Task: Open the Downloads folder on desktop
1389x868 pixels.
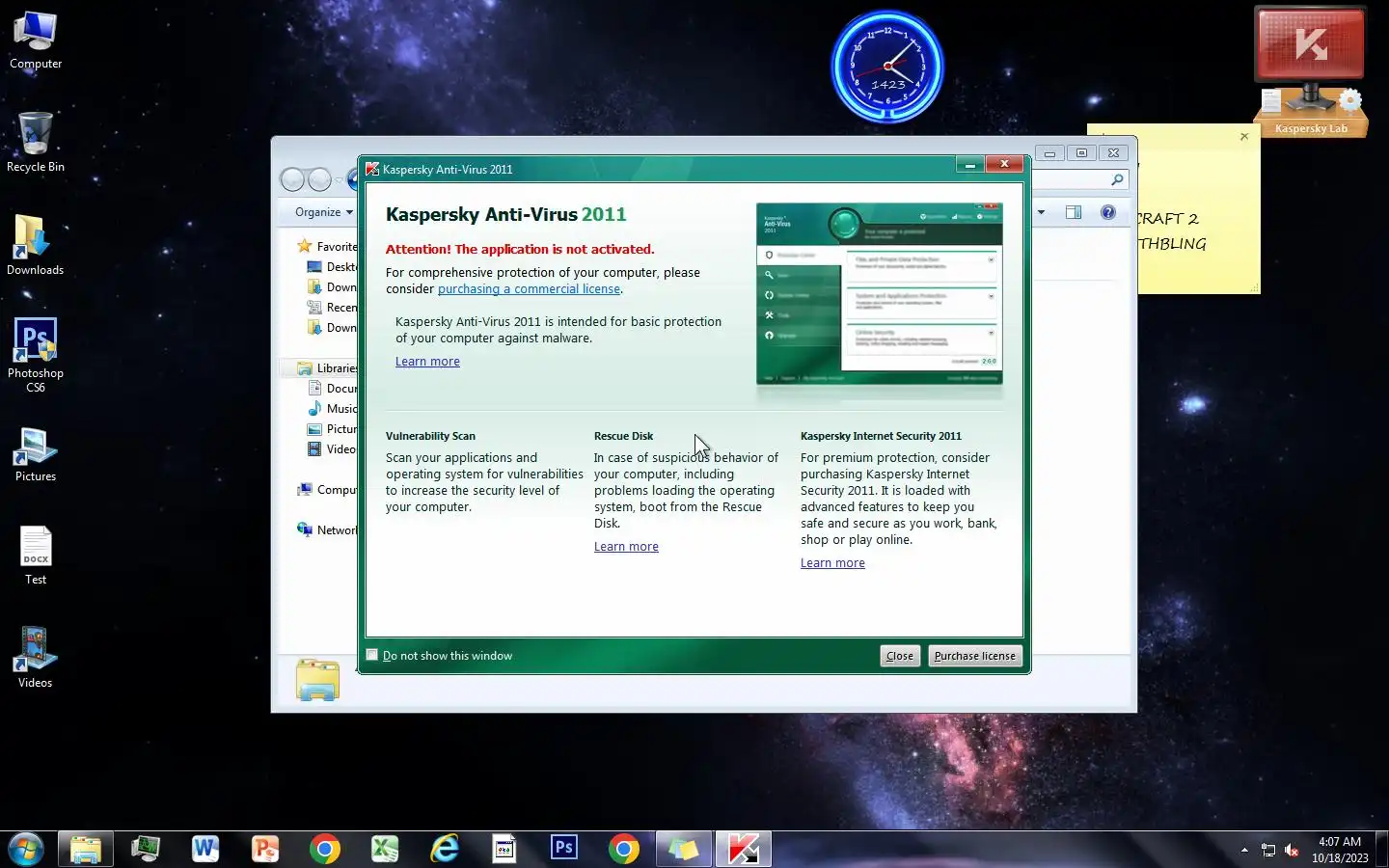Action: (36, 246)
